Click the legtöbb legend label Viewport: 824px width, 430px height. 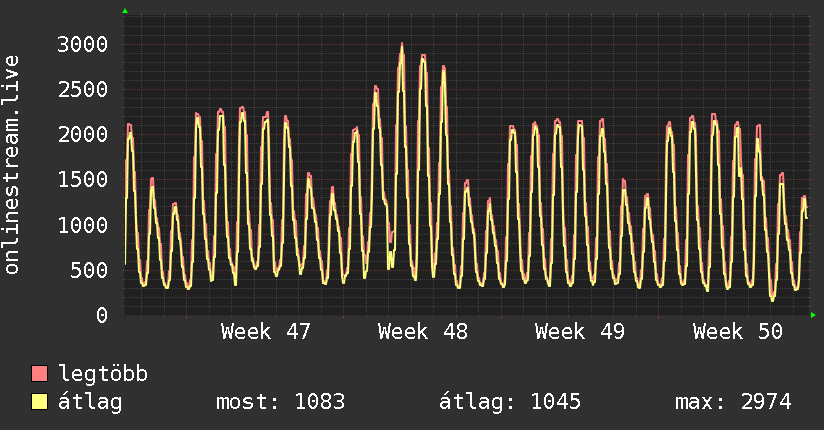point(103,374)
